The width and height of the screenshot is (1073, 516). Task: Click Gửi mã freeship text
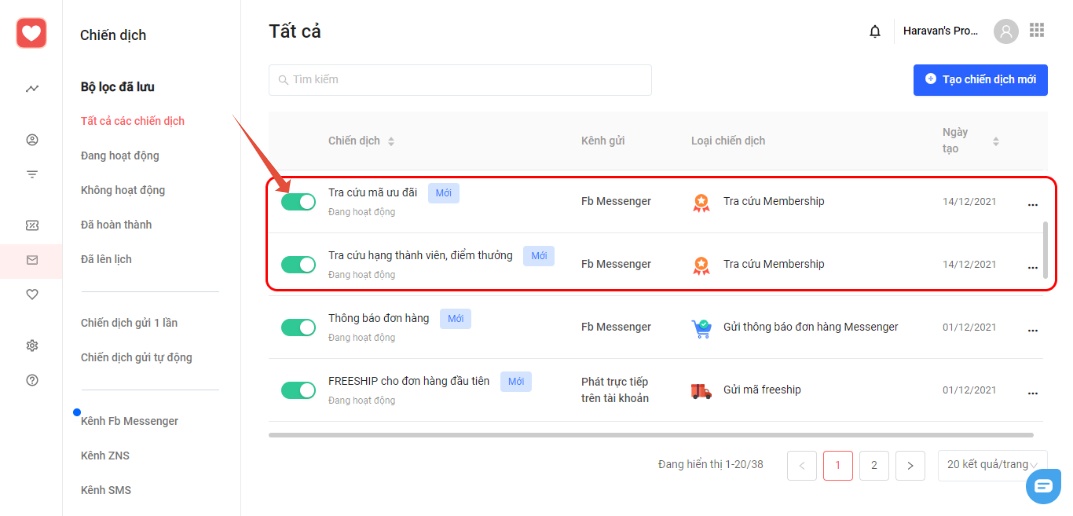pyautogui.click(x=762, y=390)
